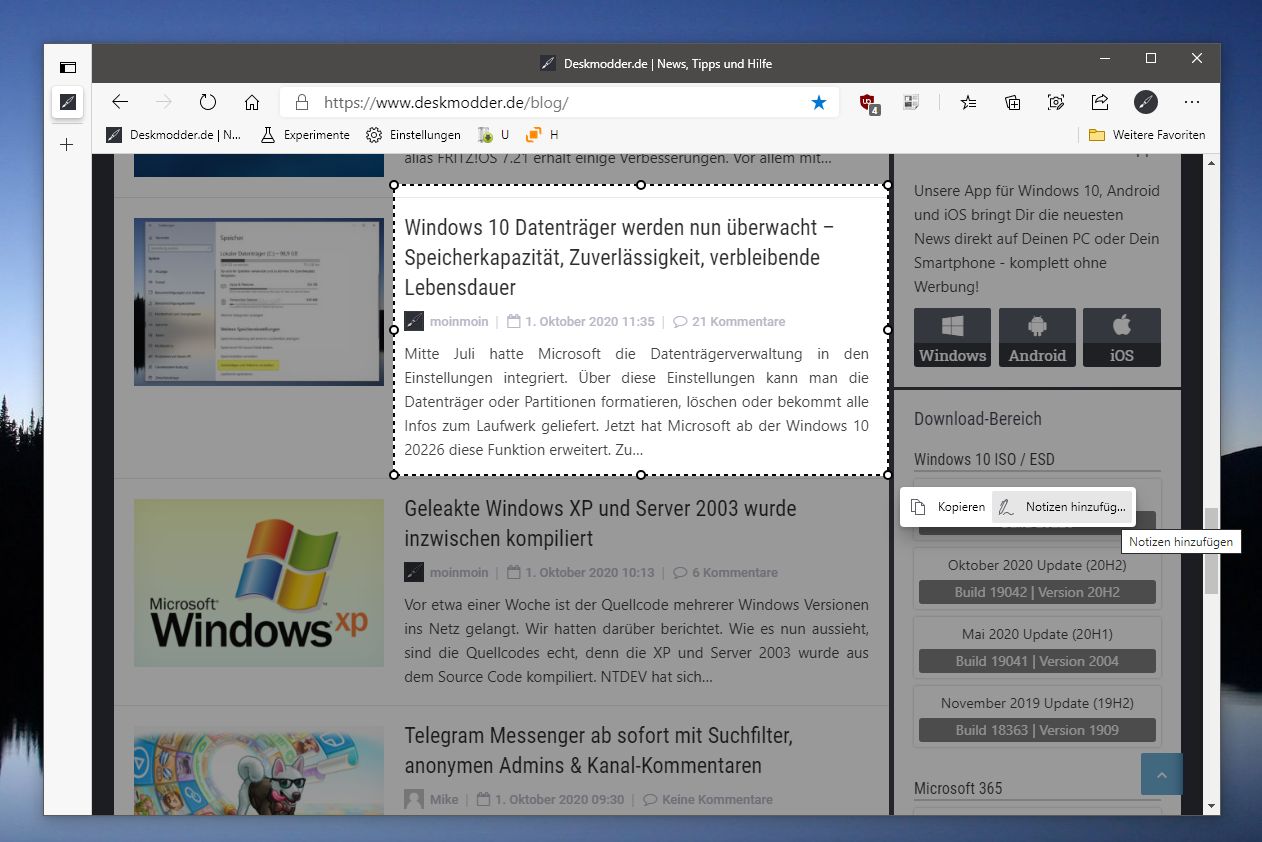Open the Datenträger article thumbnail
The height and width of the screenshot is (842, 1262).
(259, 301)
